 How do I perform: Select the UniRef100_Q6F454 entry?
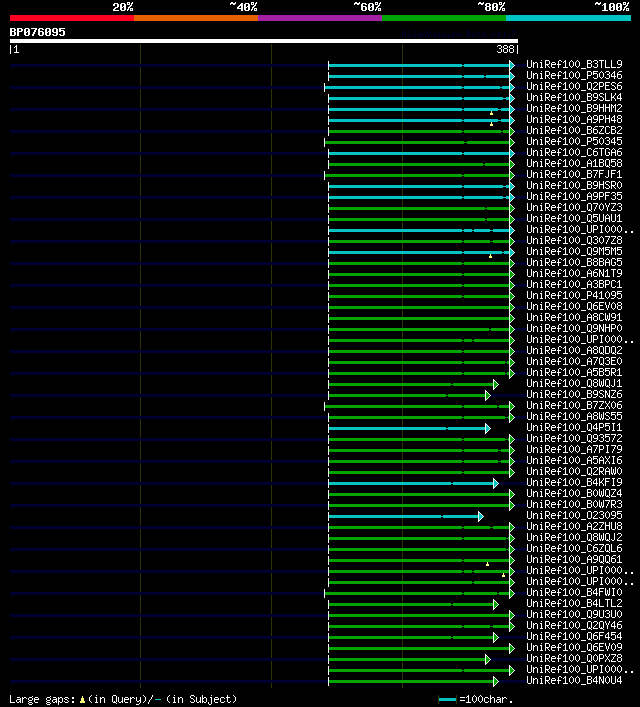click(574, 637)
